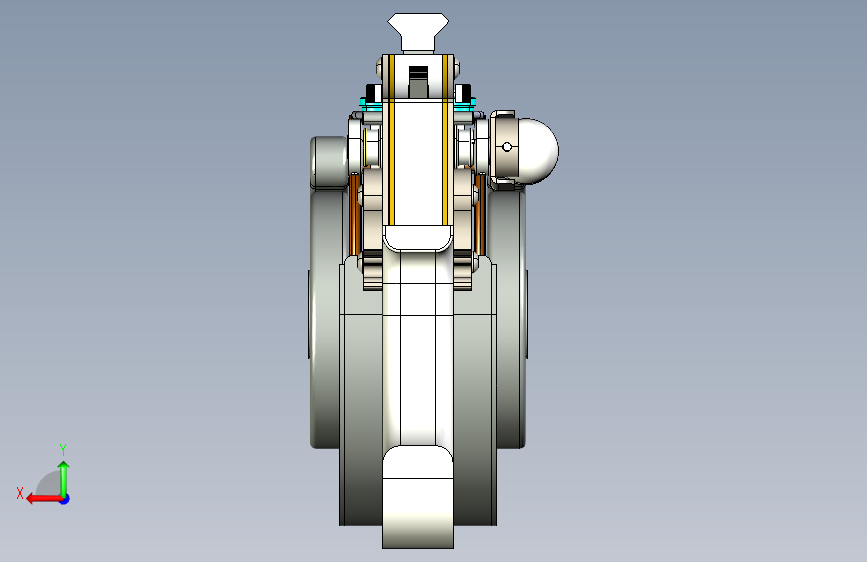The image size is (867, 562).
Task: Select the right orange plate on the model
Action: pyautogui.click(x=480, y=213)
